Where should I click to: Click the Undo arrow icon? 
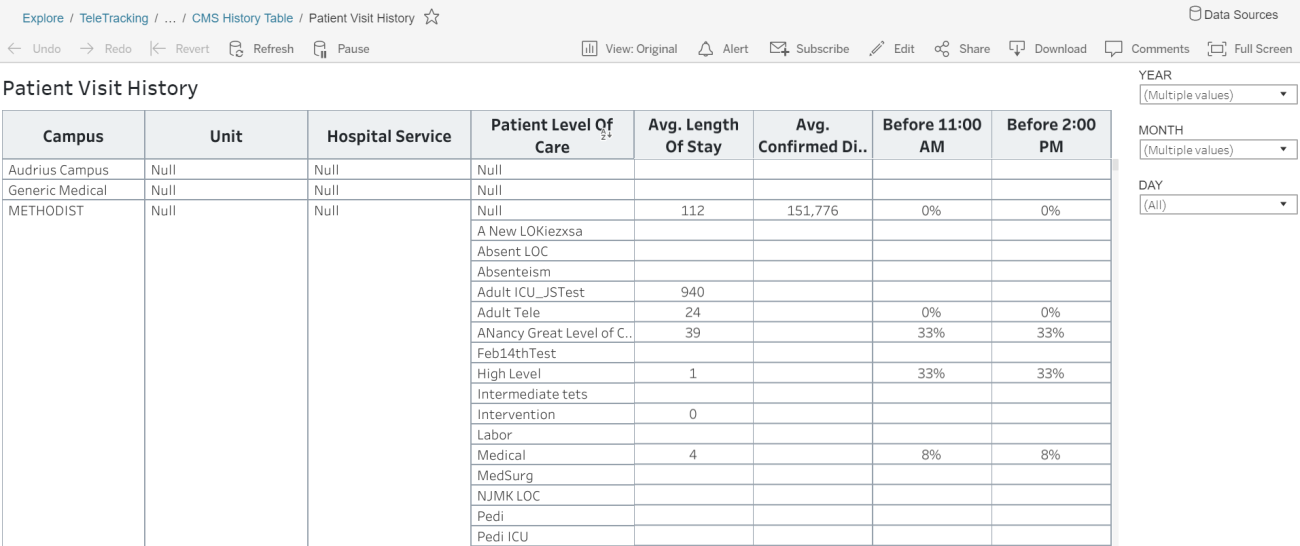[14, 49]
